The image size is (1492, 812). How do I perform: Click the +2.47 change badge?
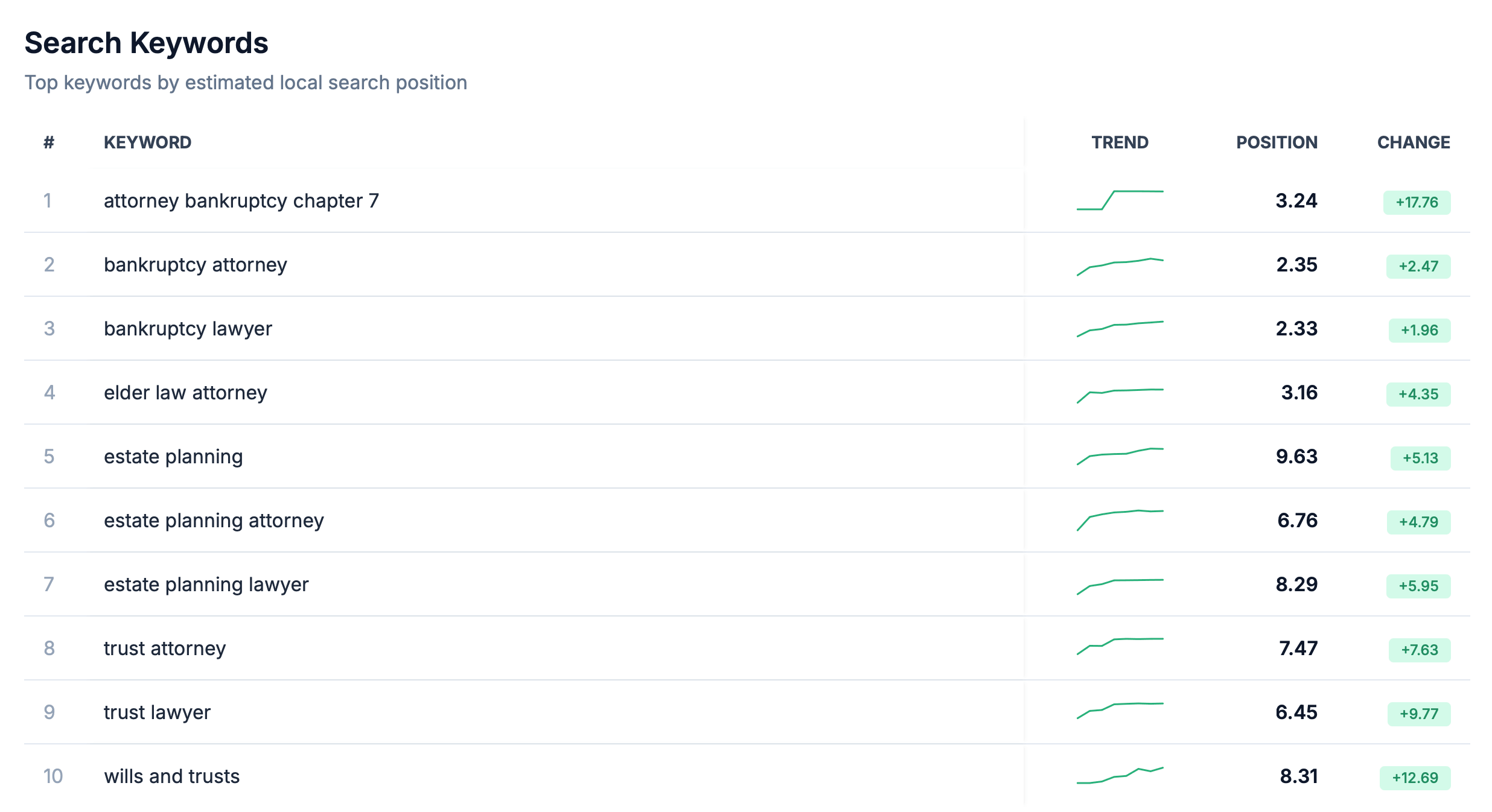[1418, 266]
